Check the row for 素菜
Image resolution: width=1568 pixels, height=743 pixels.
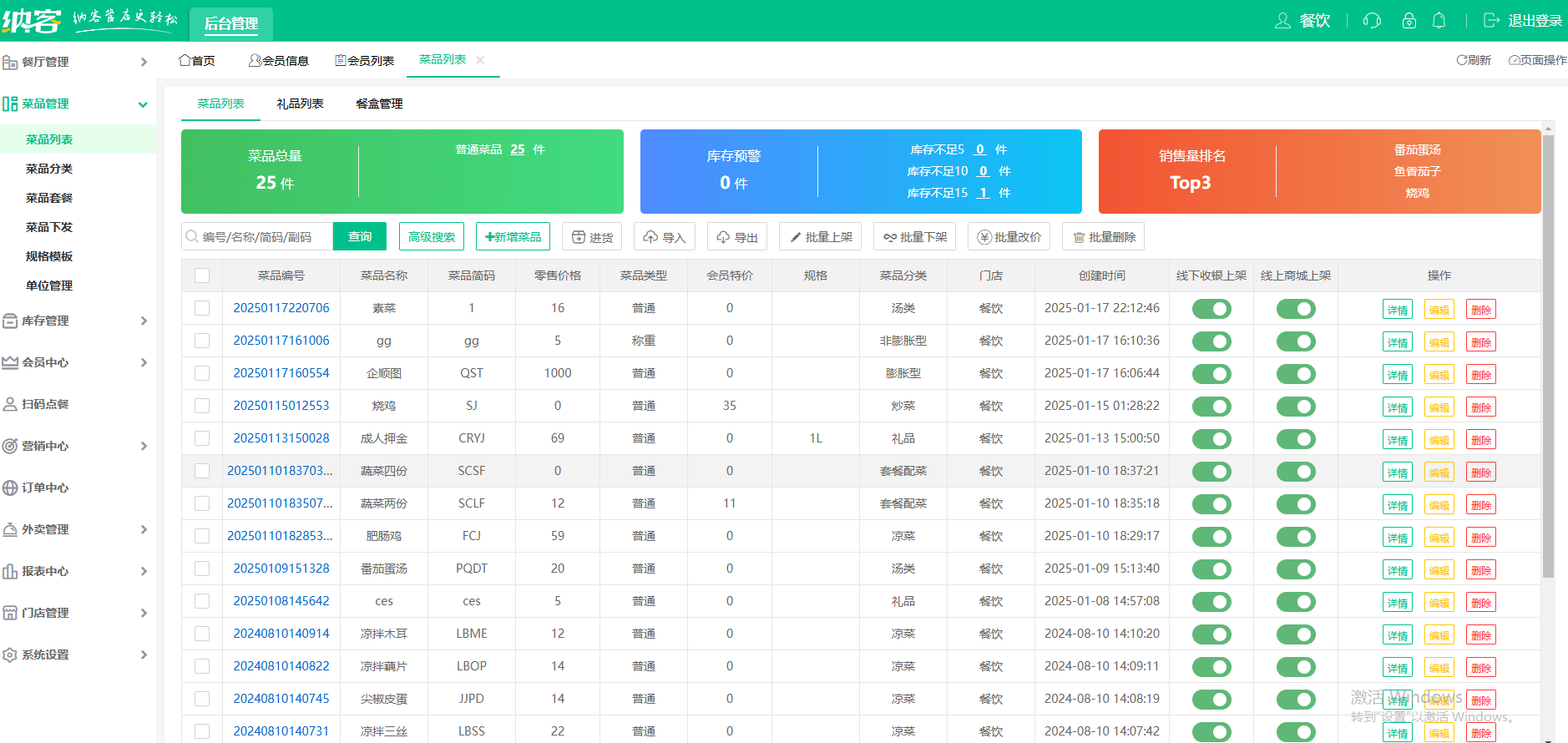(202, 308)
